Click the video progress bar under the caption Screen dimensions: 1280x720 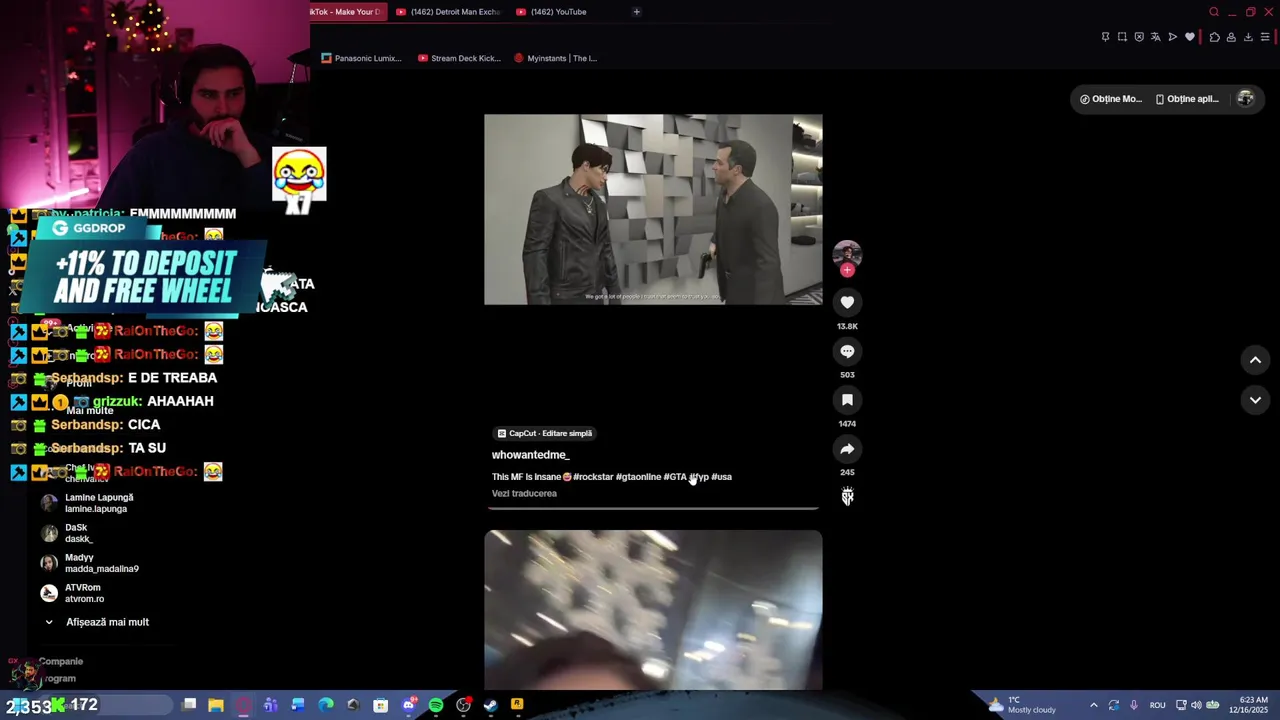pos(653,508)
